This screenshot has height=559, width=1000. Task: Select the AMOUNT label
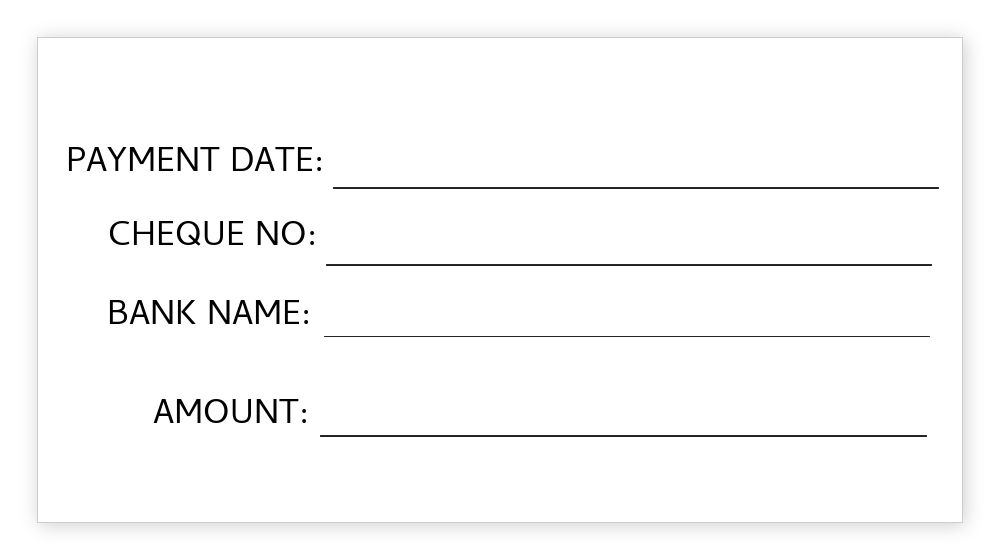click(x=230, y=411)
